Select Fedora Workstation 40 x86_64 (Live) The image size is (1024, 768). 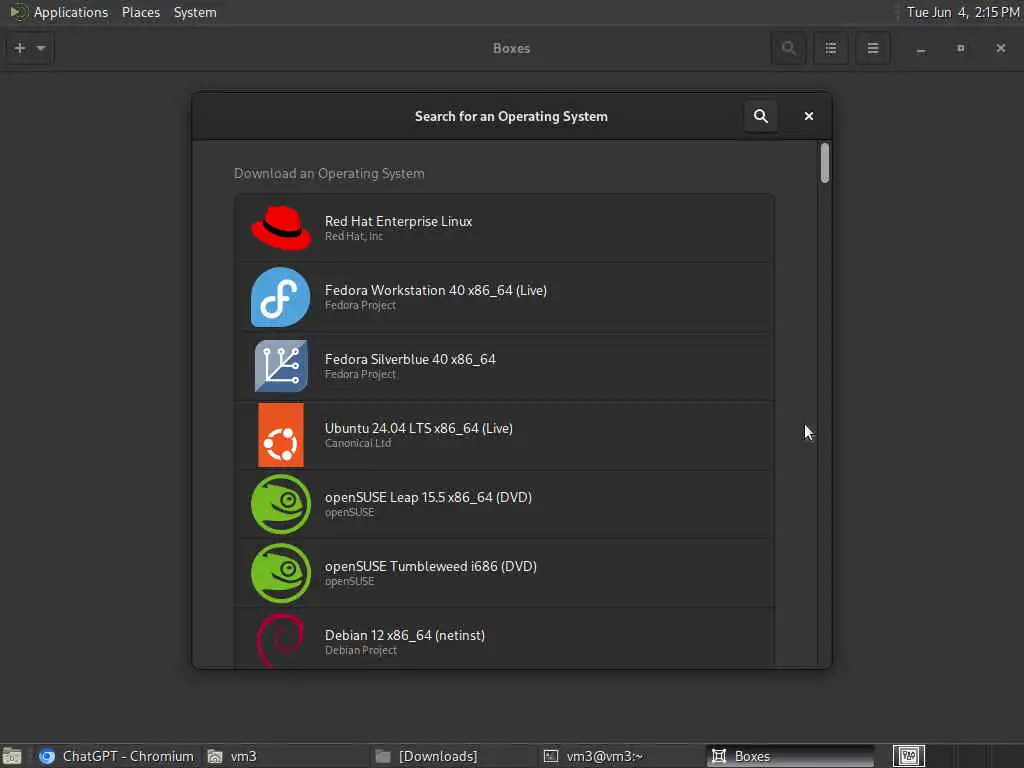(504, 297)
